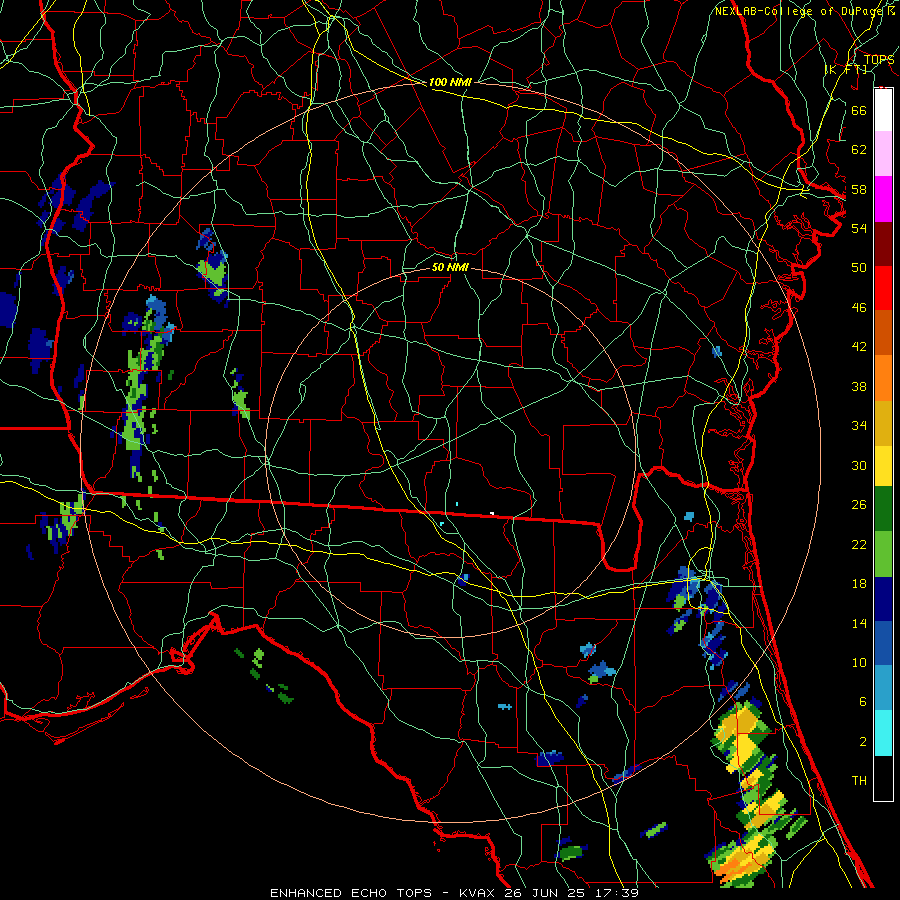Click the "100 NMI" range ring label
Viewport: 900px width, 900px height.
450,82
